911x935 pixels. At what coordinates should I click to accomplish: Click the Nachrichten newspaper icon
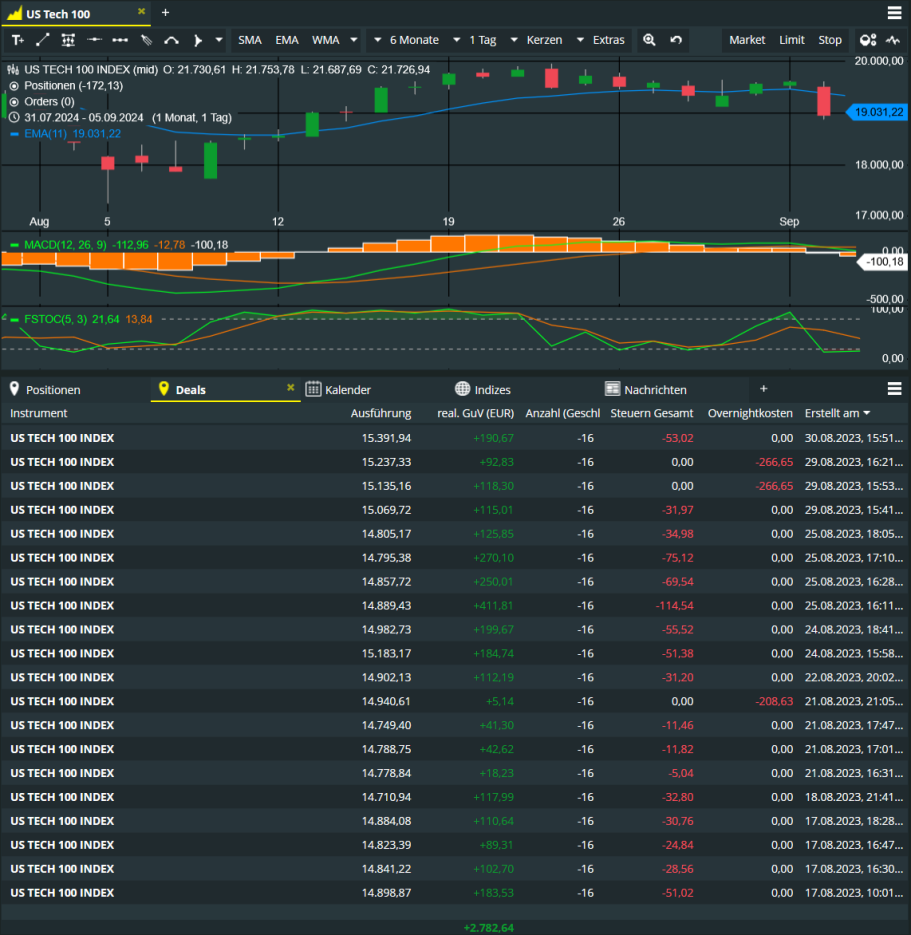click(x=612, y=389)
